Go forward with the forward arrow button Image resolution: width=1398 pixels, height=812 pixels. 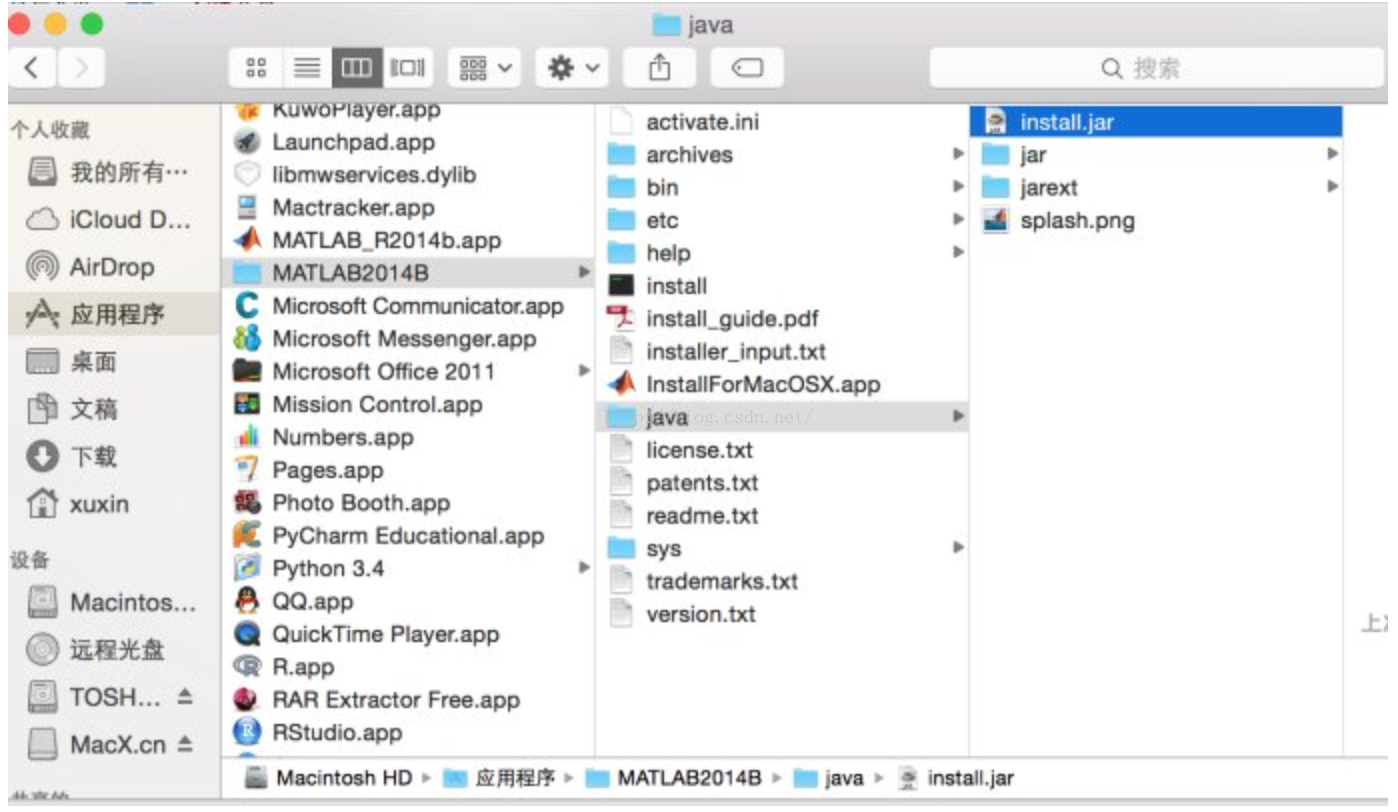pyautogui.click(x=81, y=68)
